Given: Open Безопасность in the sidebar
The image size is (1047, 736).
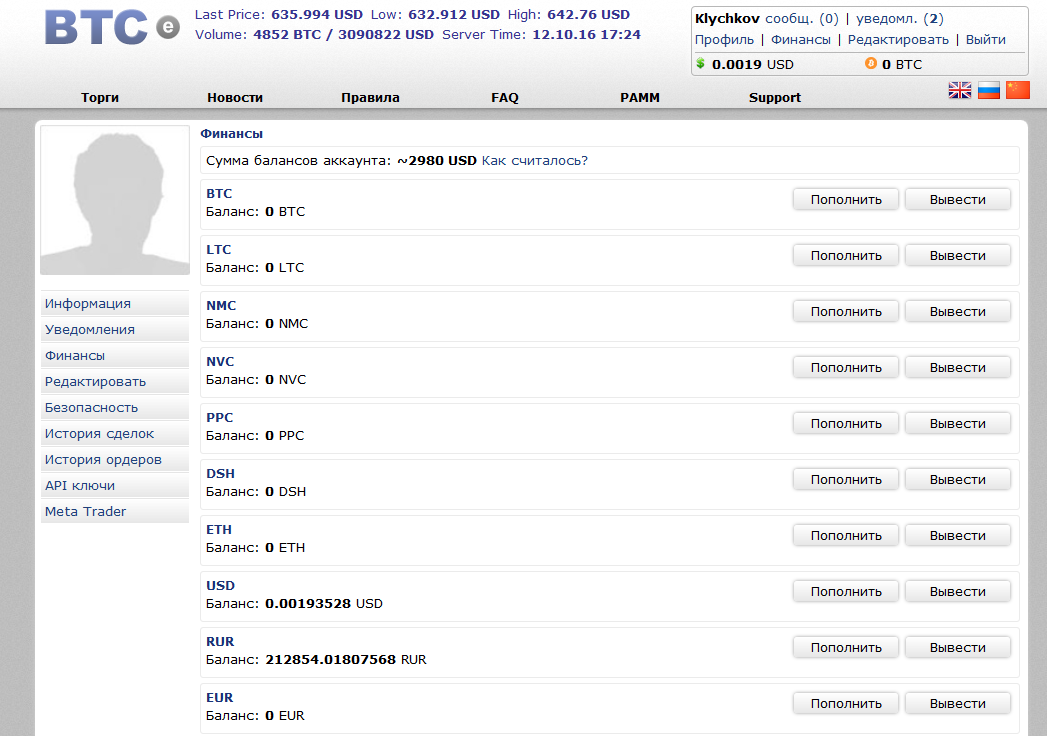Looking at the screenshot, I should [x=91, y=408].
